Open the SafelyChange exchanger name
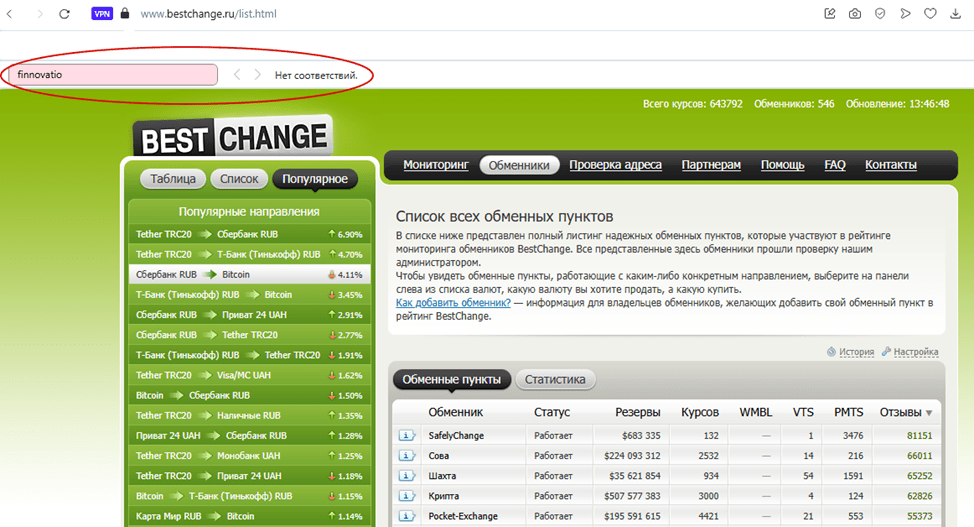Screen dimensions: 974x527 [456, 436]
